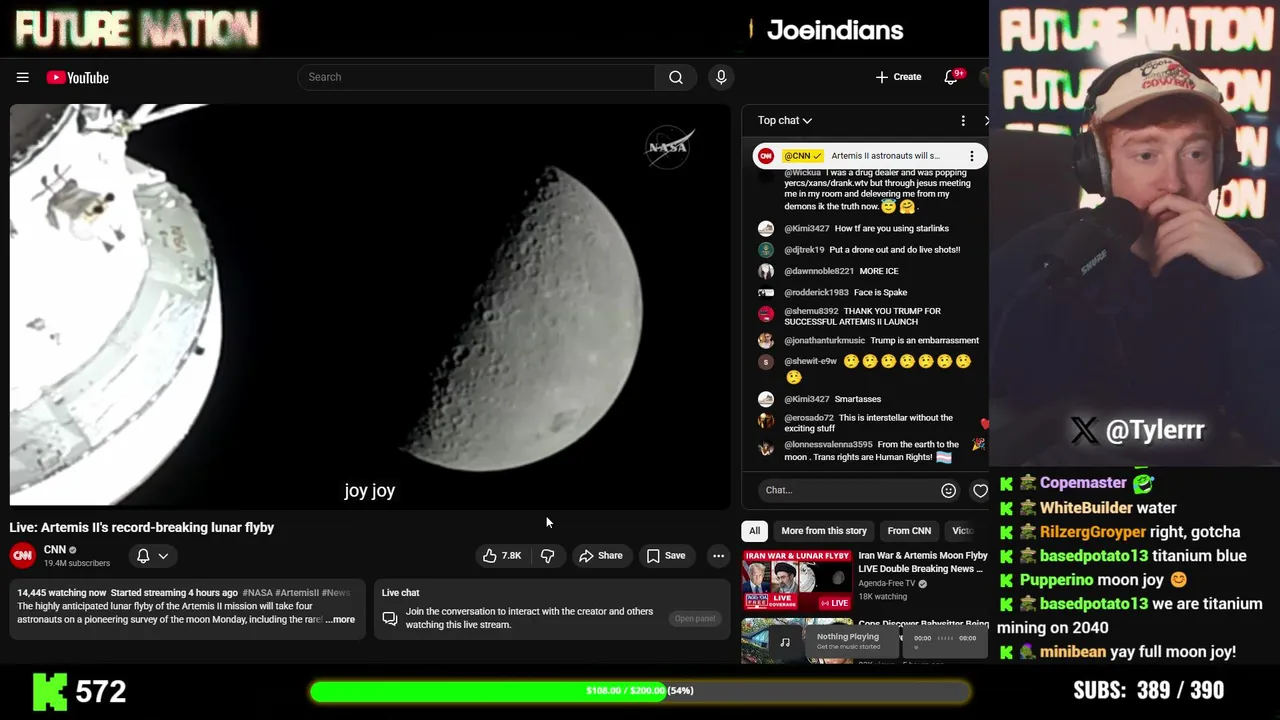This screenshot has width=1280, height=720.
Task: Share the live stream
Action: coord(600,555)
